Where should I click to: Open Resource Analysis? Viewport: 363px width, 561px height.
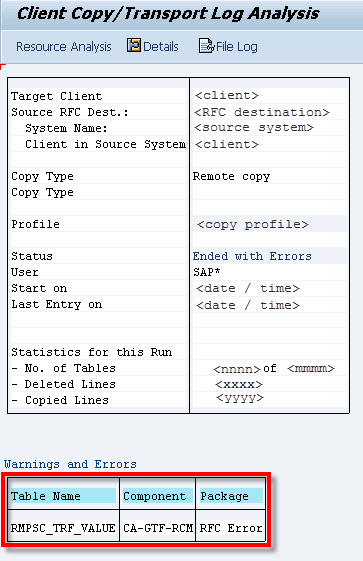tap(64, 47)
